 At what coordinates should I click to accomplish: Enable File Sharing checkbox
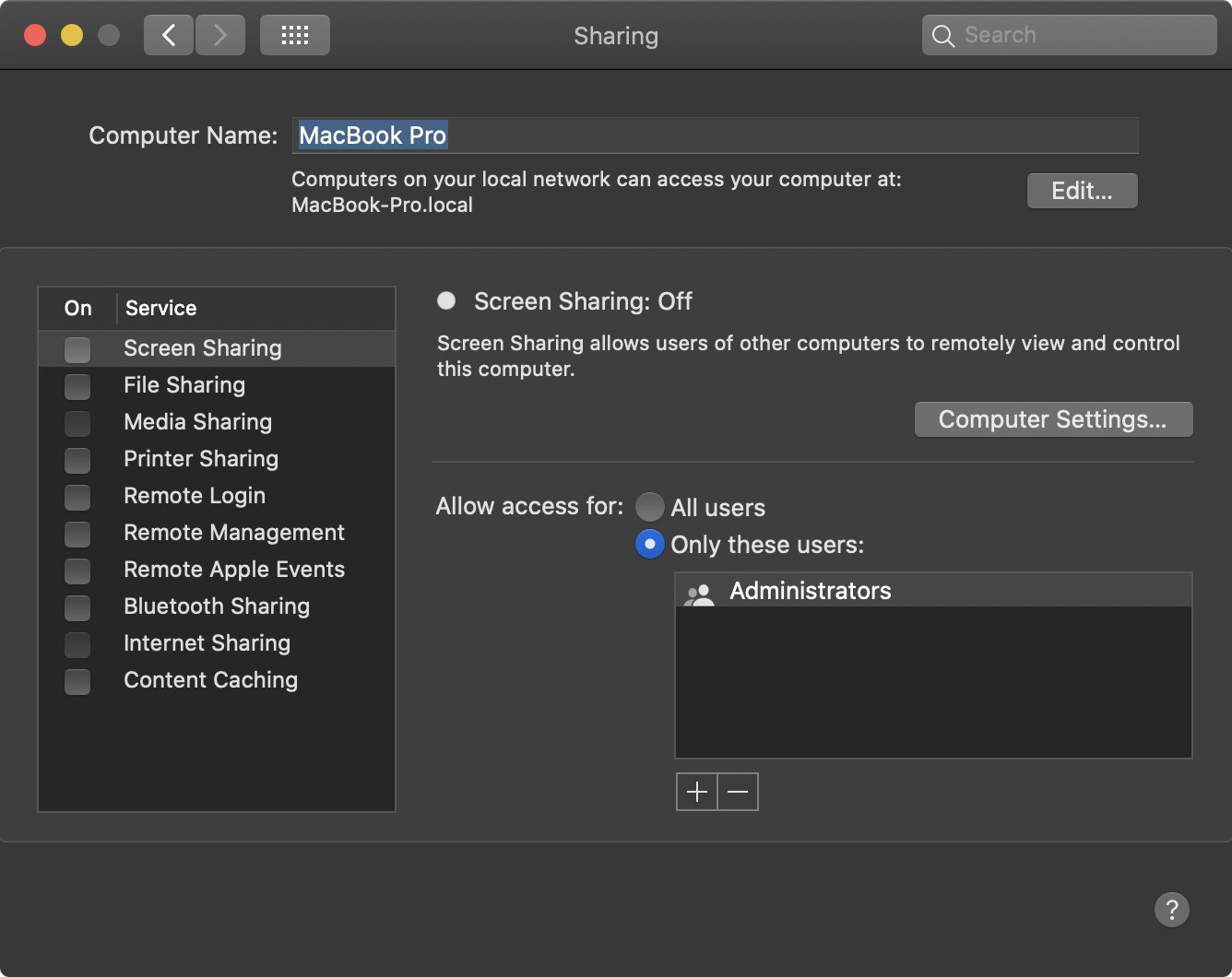pos(77,387)
